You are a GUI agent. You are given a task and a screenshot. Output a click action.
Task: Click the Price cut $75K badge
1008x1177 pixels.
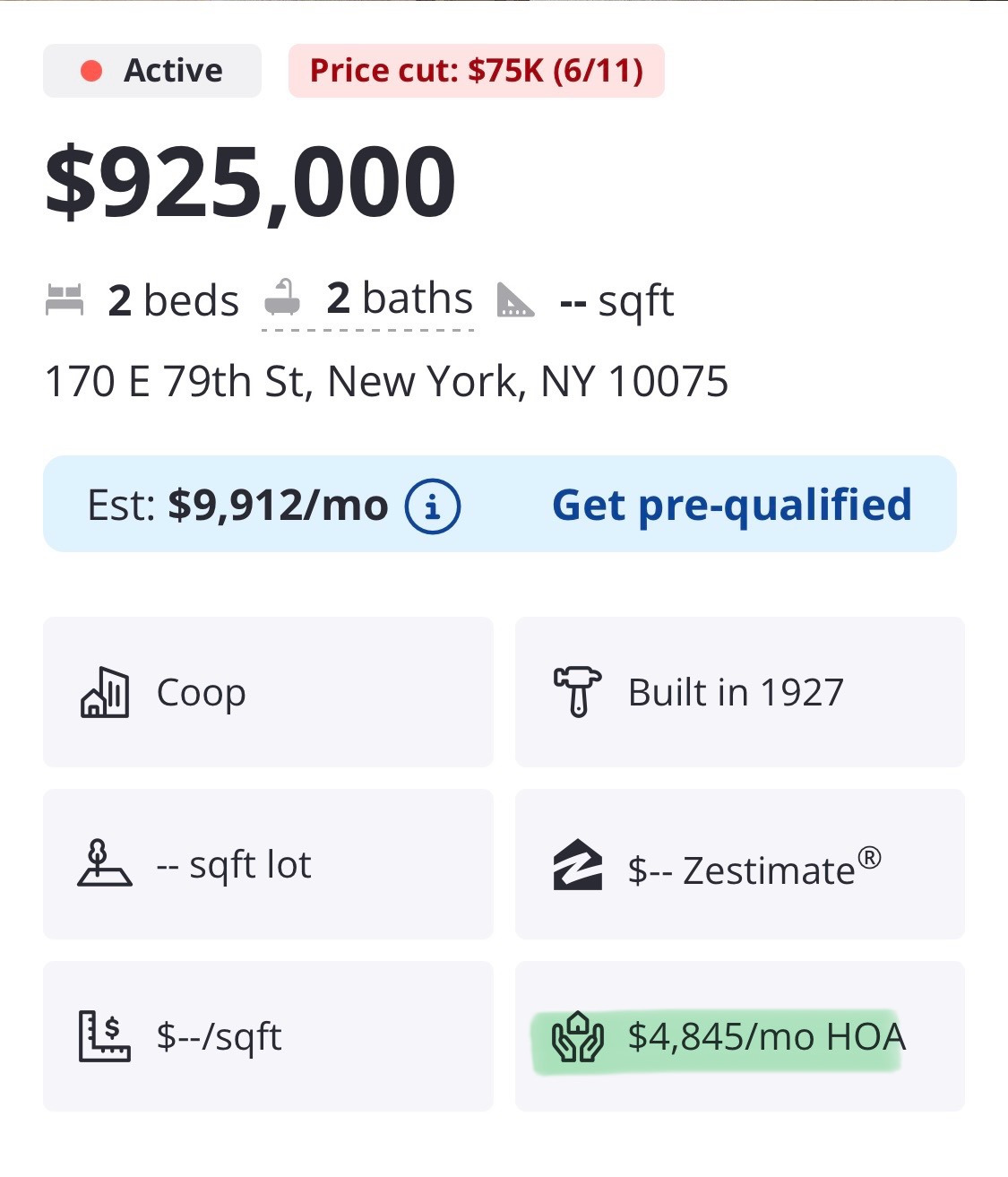pyautogui.click(x=476, y=71)
